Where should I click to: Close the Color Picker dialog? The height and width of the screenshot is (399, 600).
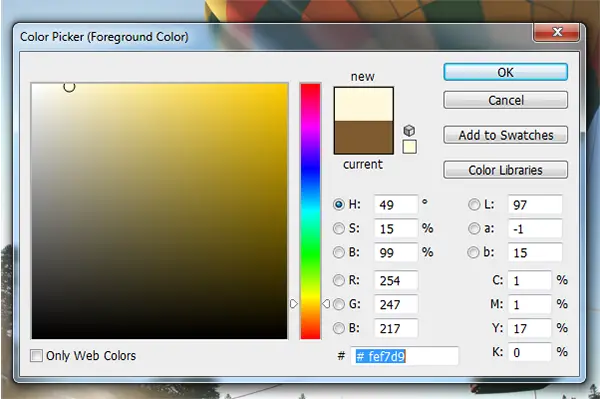point(556,32)
